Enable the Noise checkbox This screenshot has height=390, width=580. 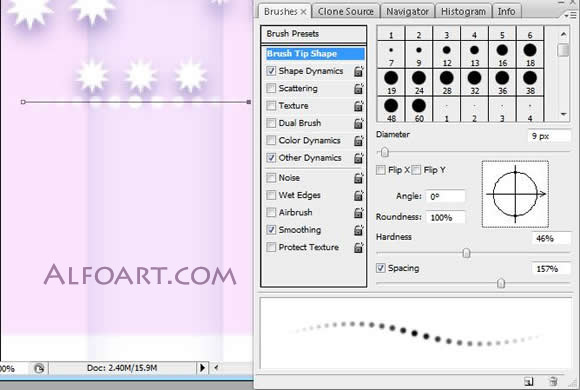point(271,178)
